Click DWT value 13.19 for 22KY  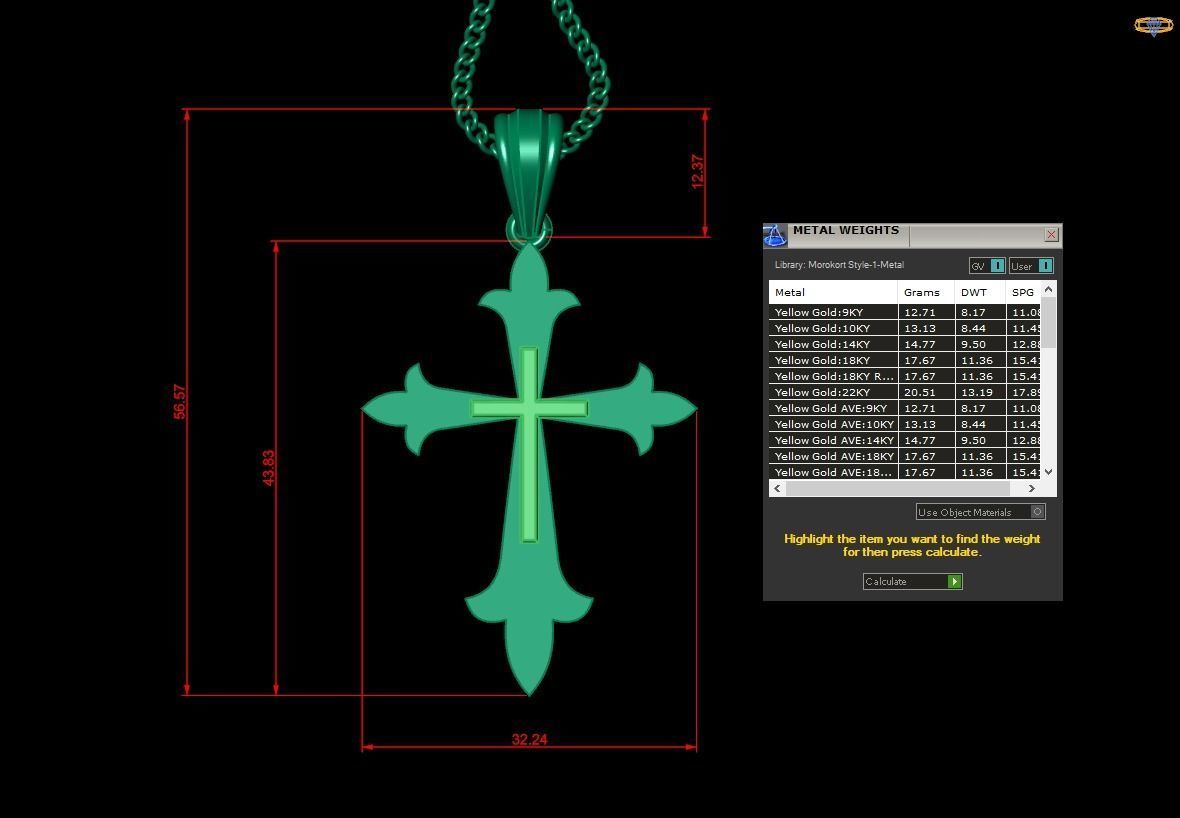(977, 392)
